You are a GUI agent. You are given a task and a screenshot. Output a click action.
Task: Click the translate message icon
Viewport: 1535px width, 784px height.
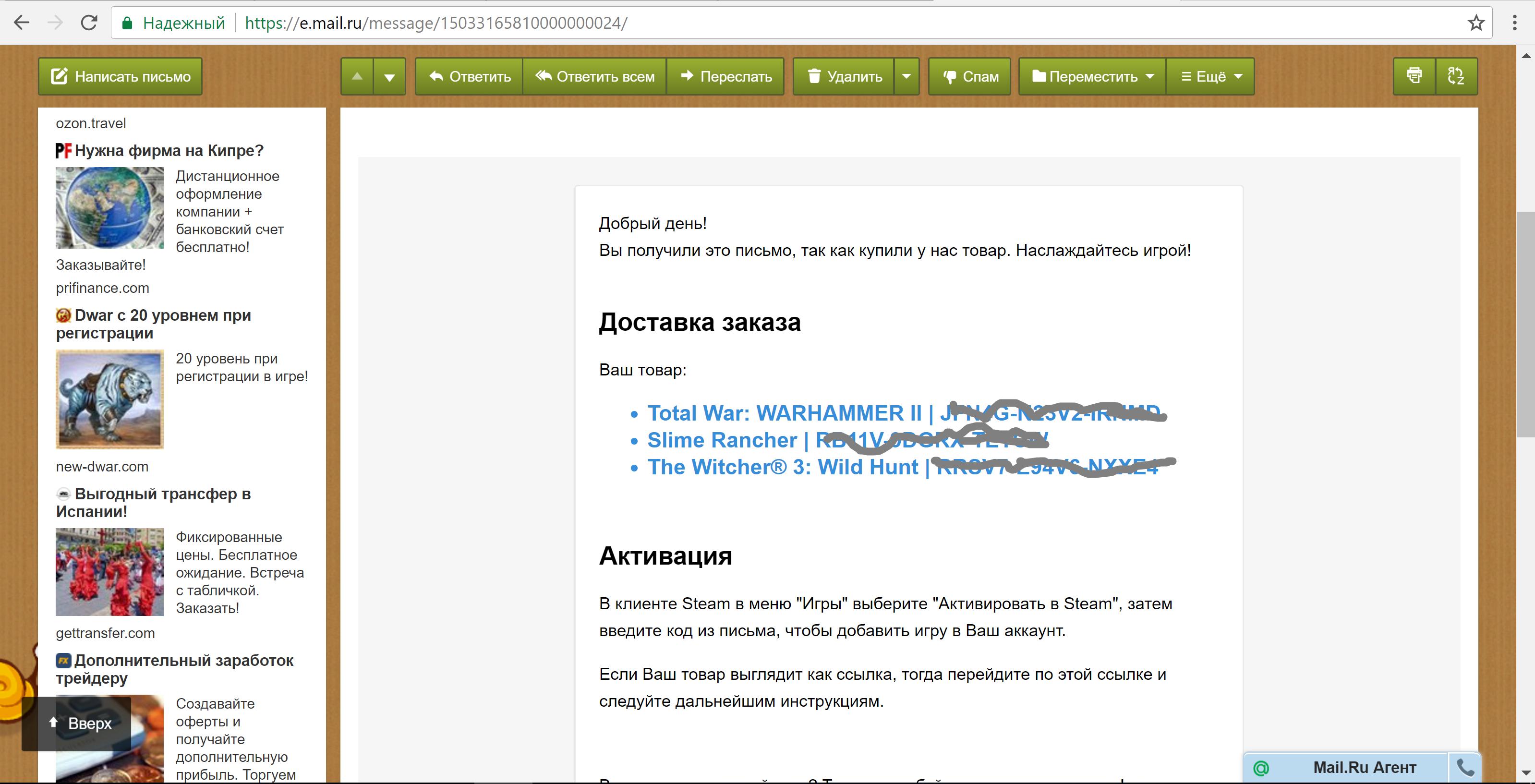pyautogui.click(x=1456, y=76)
